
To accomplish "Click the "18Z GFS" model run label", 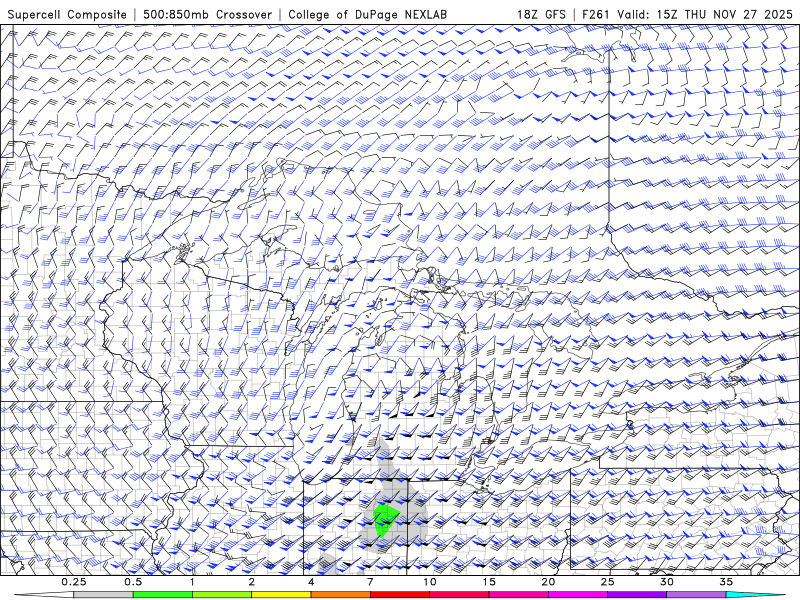I will pos(541,14).
